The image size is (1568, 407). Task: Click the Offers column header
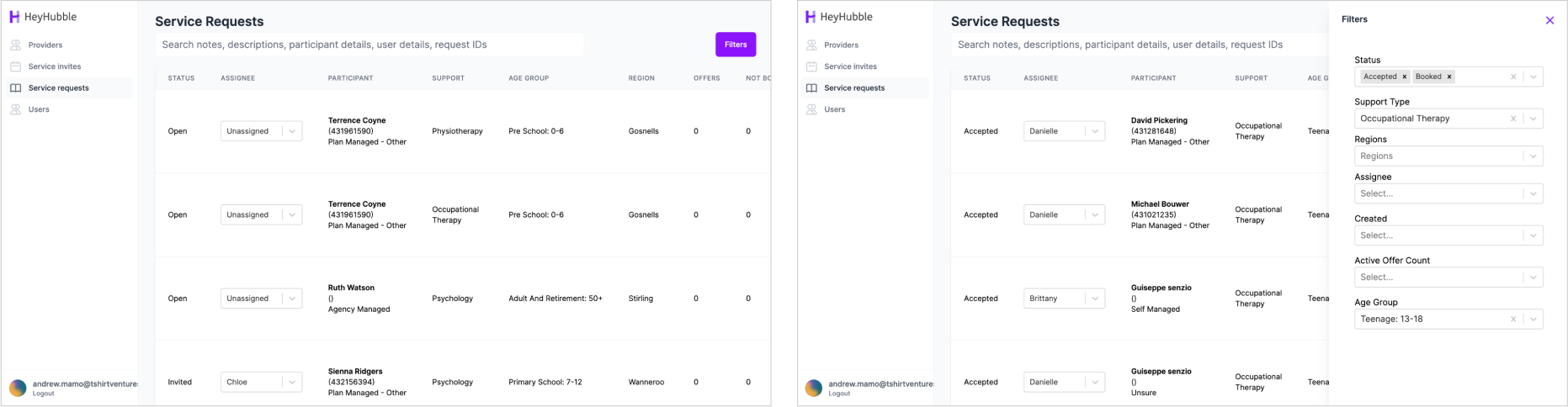pyautogui.click(x=706, y=78)
